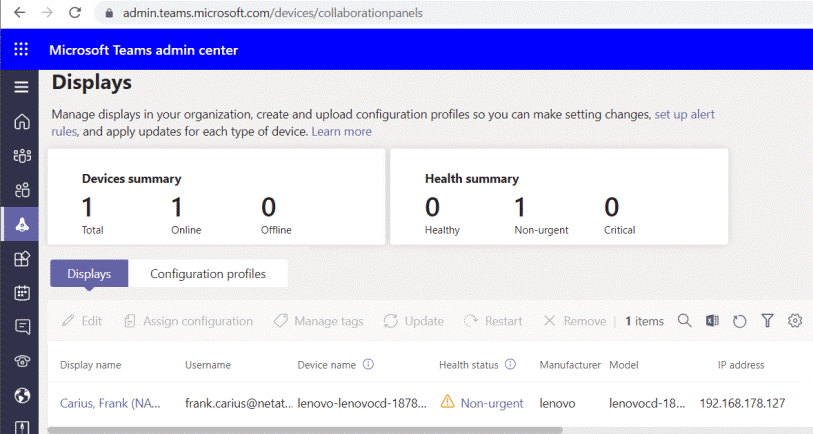
Task: Switch to Configuration profiles tab
Action: coord(208,273)
